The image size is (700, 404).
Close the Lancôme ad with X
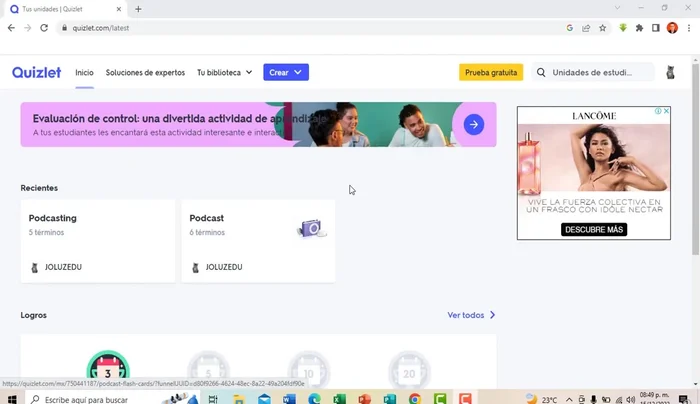(666, 111)
